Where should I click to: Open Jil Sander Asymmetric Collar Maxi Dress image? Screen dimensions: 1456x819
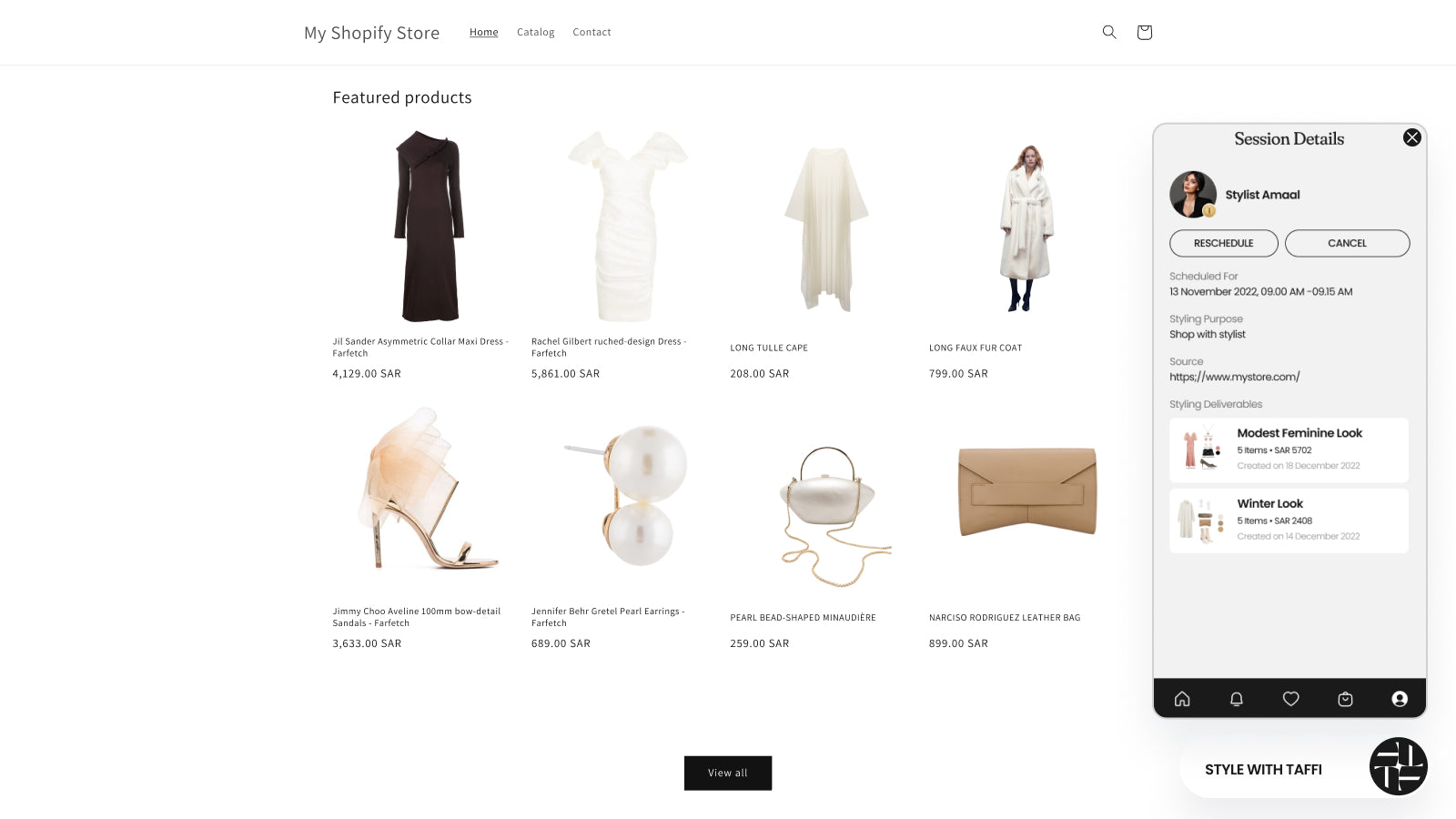[x=430, y=226]
